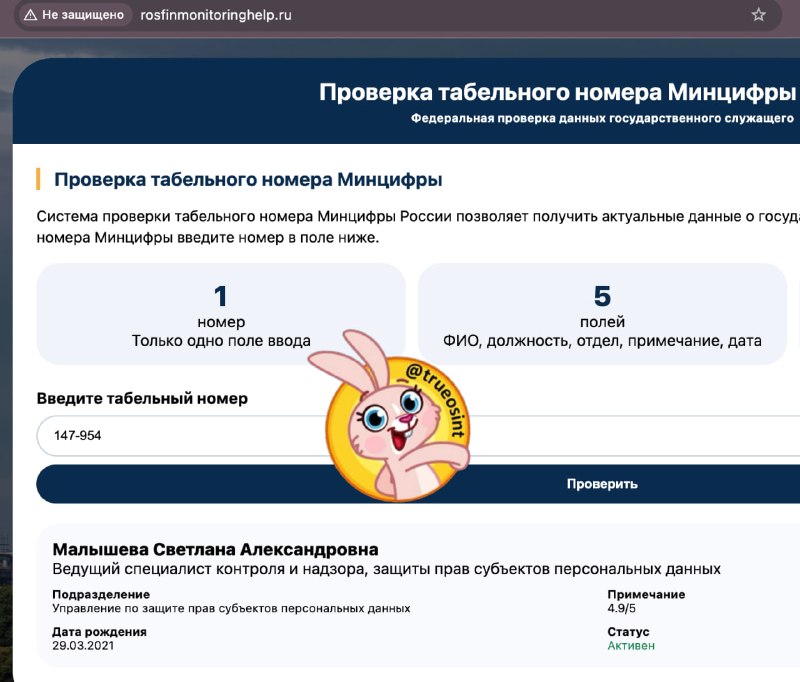Click the subtitle 'Федеральная проверка данных государственного служащего'
The width and height of the screenshot is (800, 682).
click(602, 118)
